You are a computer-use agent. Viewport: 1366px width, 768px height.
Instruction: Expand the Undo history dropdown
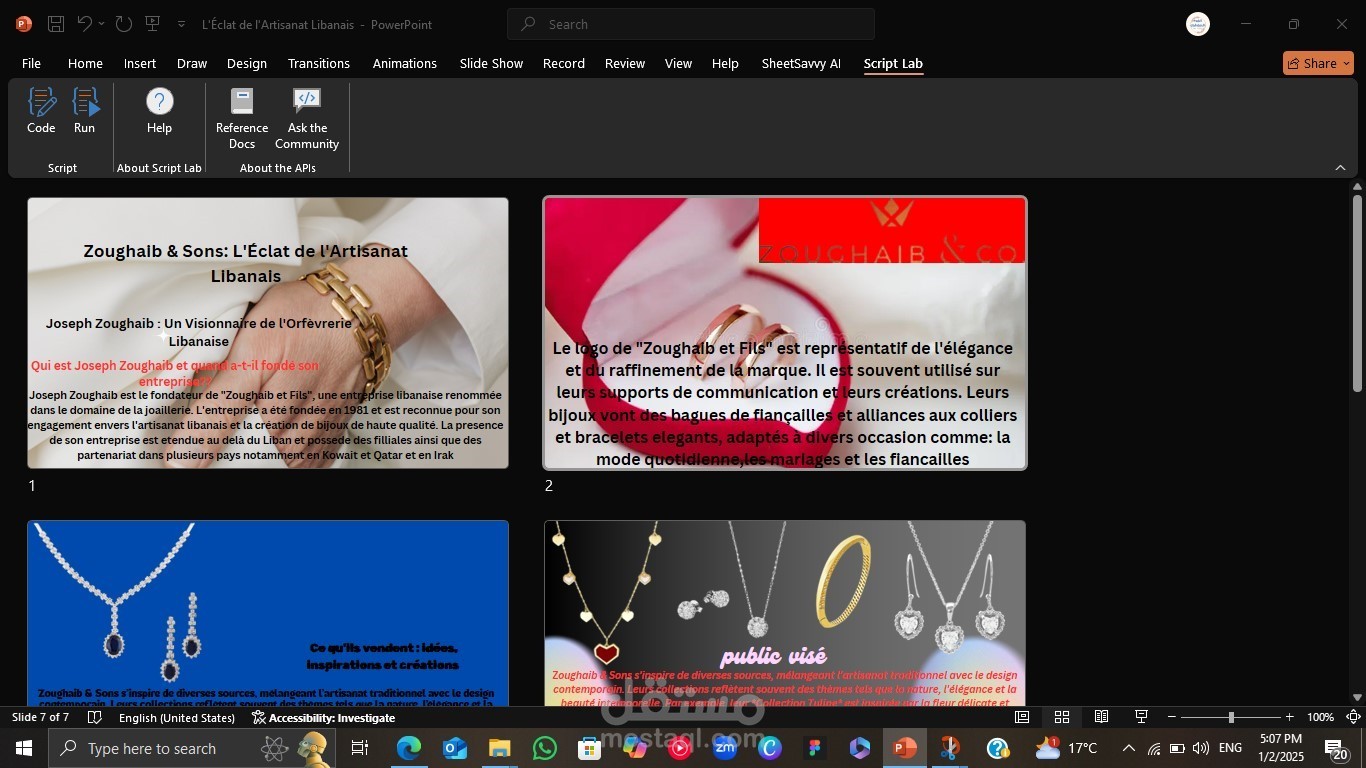pos(101,24)
